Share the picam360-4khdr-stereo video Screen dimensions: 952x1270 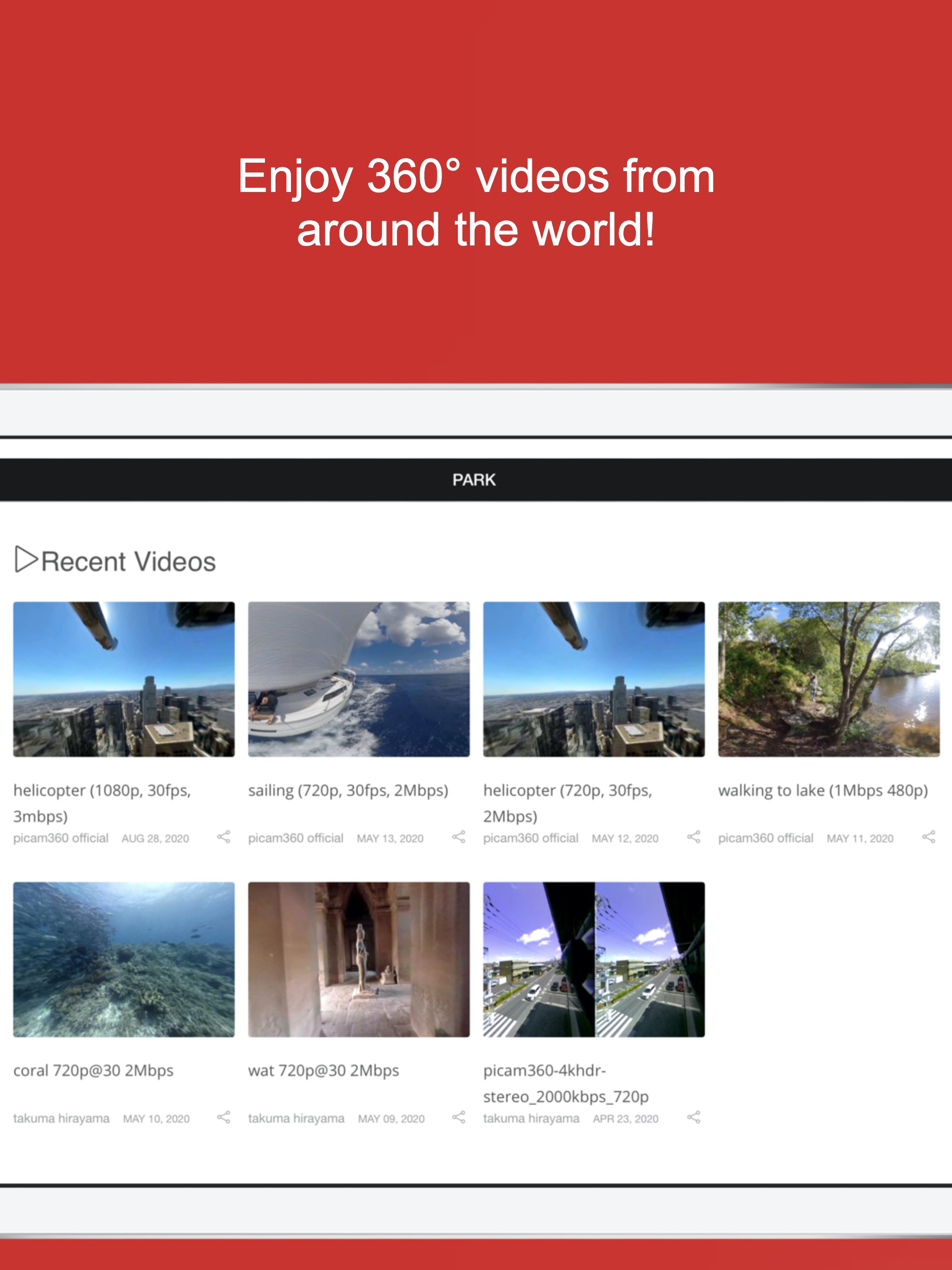coord(694,1117)
